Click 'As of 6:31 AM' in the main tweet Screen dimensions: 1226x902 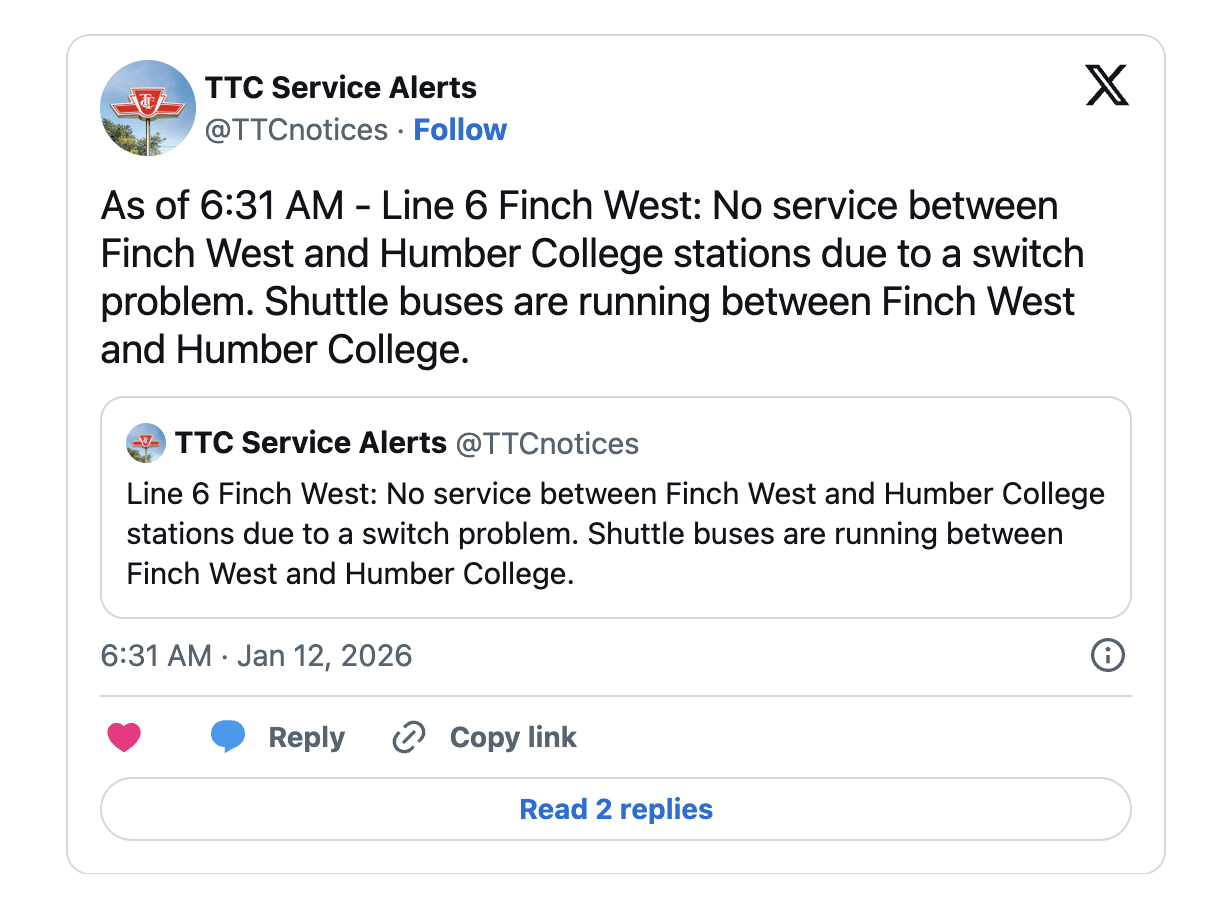(x=222, y=206)
